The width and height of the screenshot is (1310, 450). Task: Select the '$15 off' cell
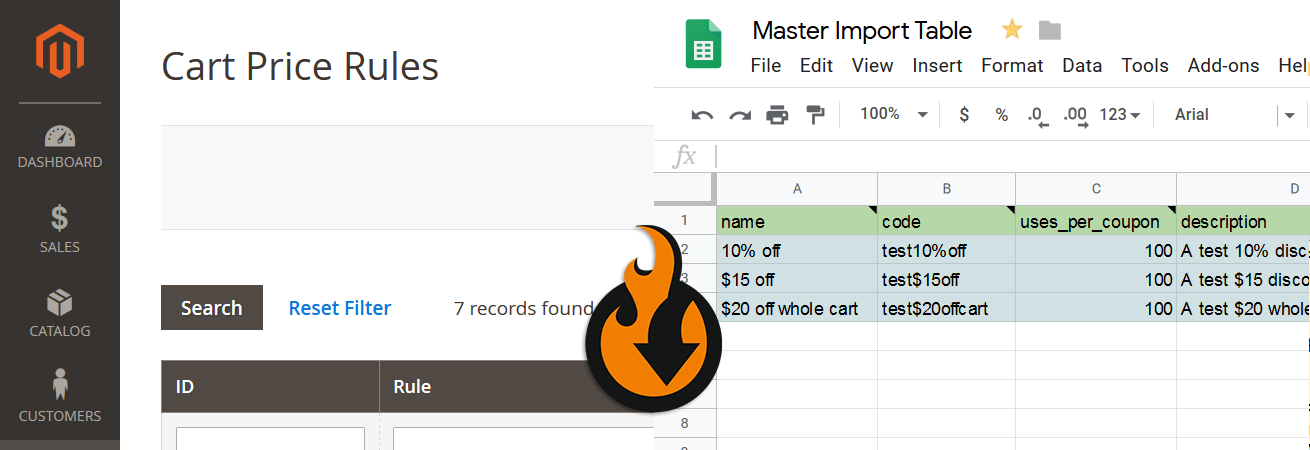tap(797, 279)
